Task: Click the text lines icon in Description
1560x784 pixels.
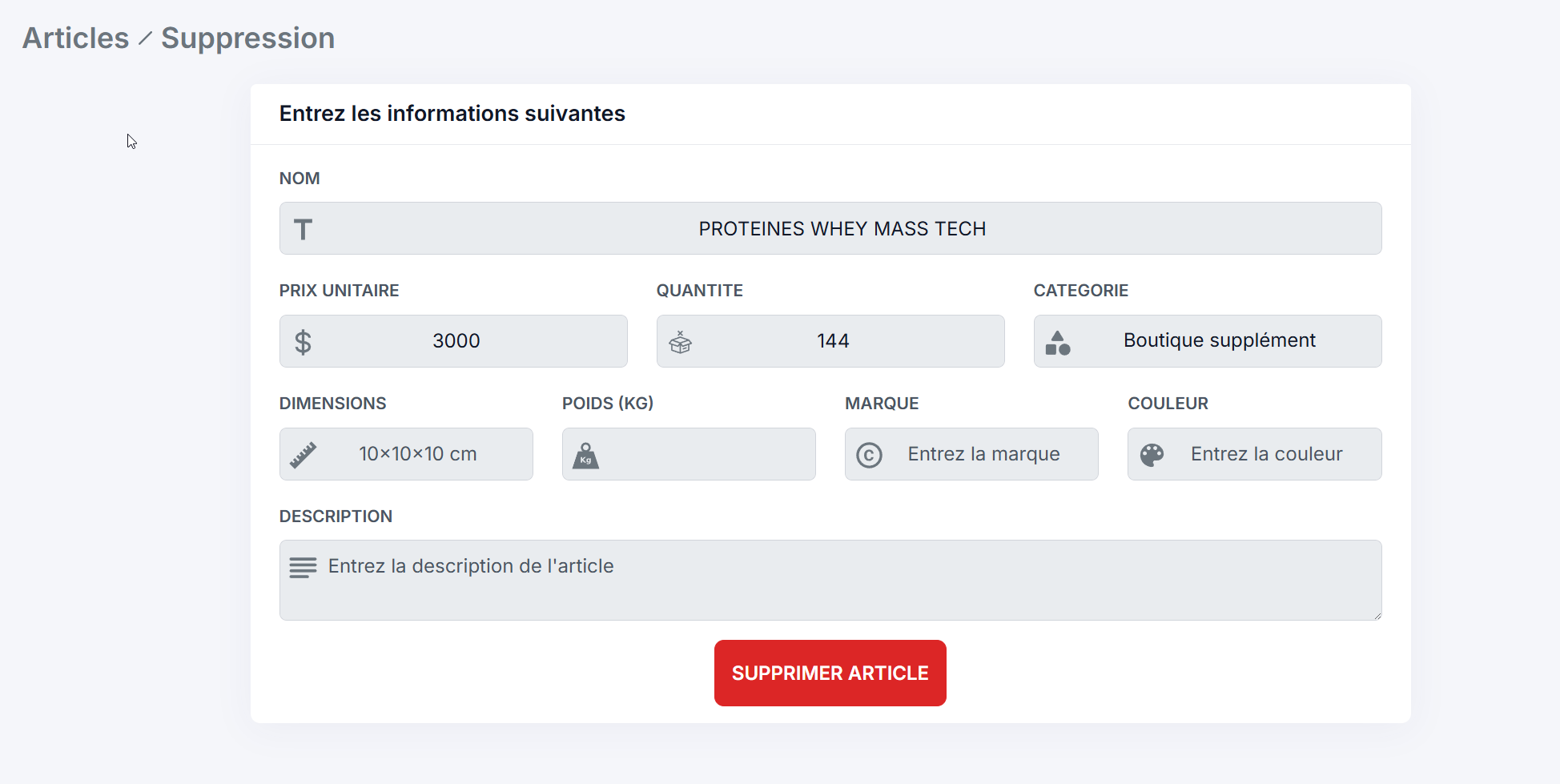Action: click(303, 568)
